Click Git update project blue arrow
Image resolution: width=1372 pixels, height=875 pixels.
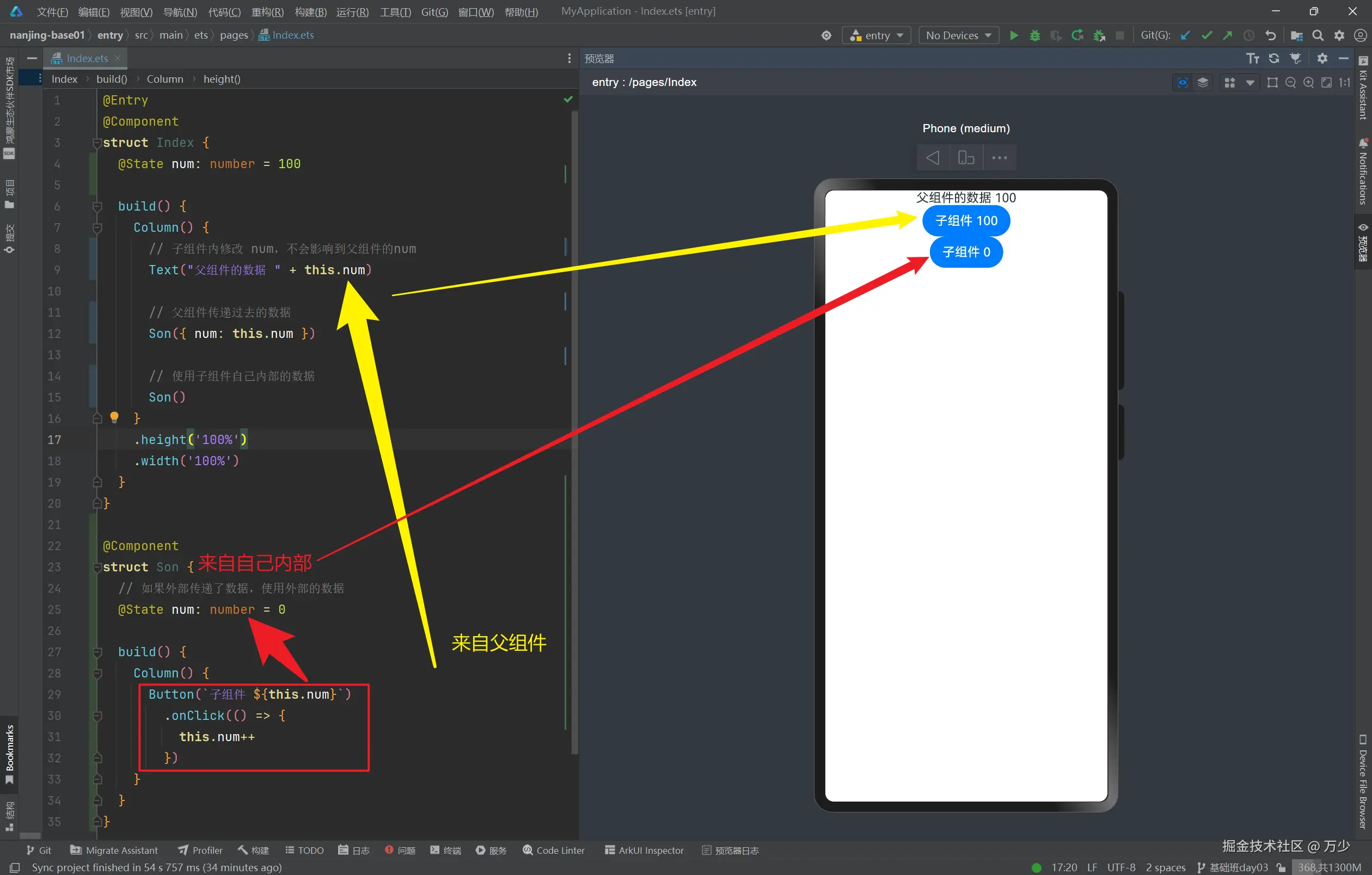pos(1185,35)
